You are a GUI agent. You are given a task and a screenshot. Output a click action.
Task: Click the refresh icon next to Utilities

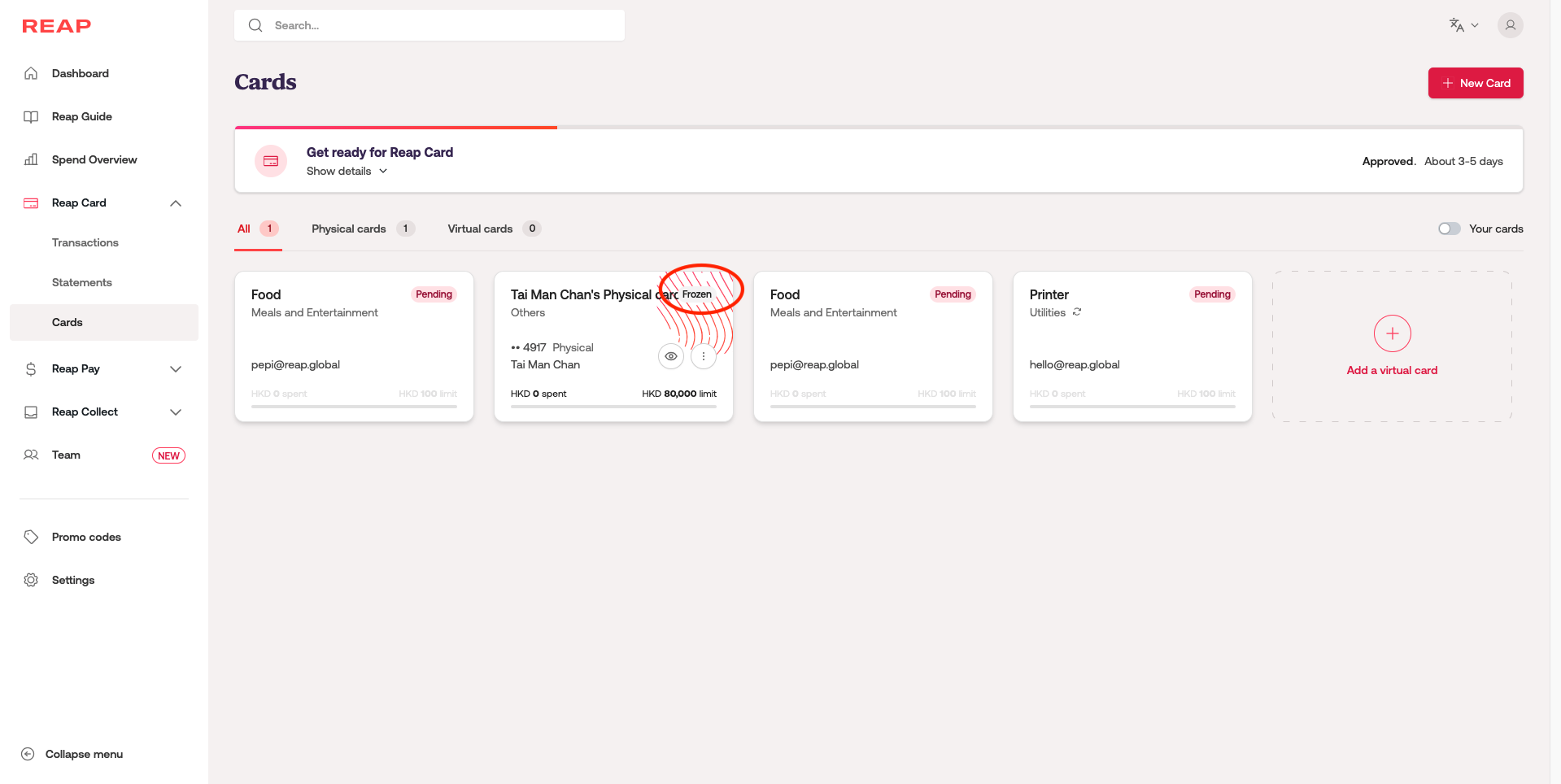coord(1077,312)
